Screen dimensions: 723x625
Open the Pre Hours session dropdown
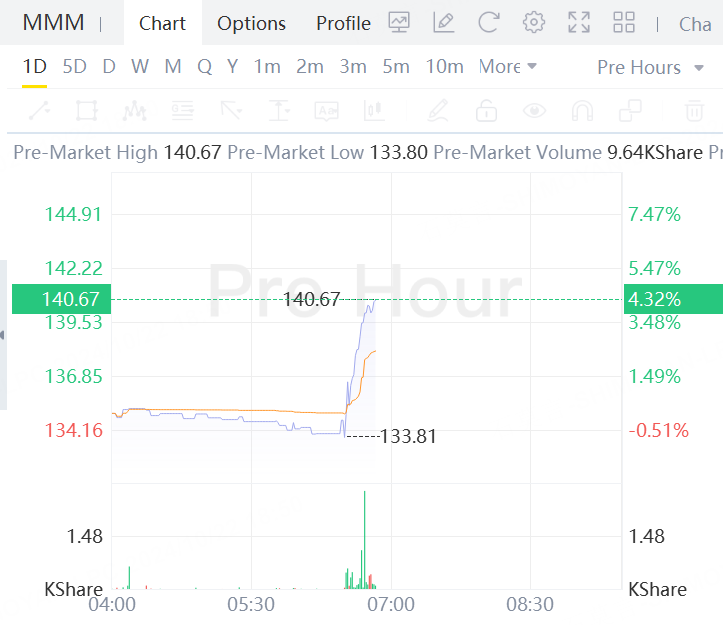650,68
